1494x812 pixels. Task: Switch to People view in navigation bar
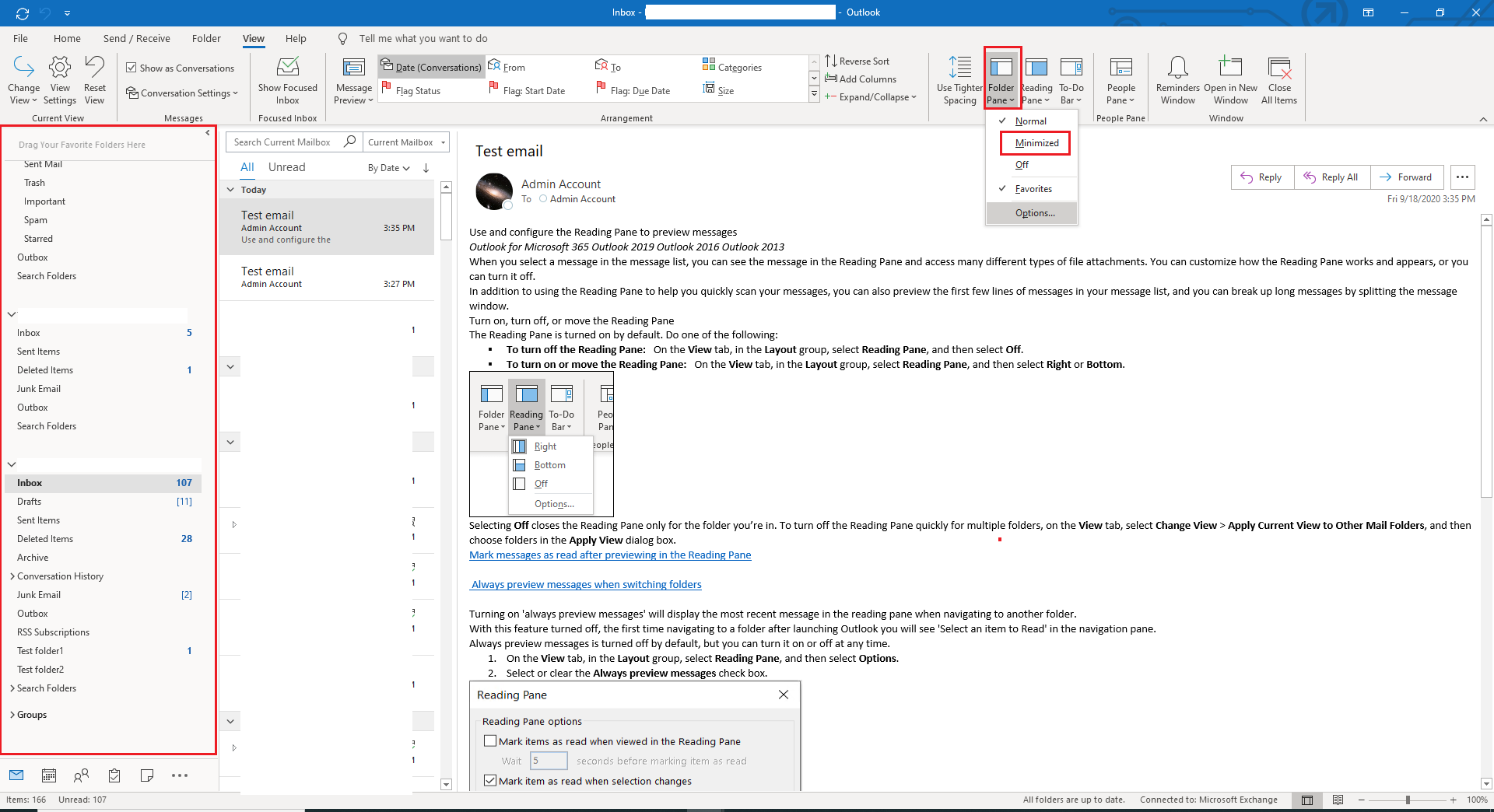pos(81,775)
